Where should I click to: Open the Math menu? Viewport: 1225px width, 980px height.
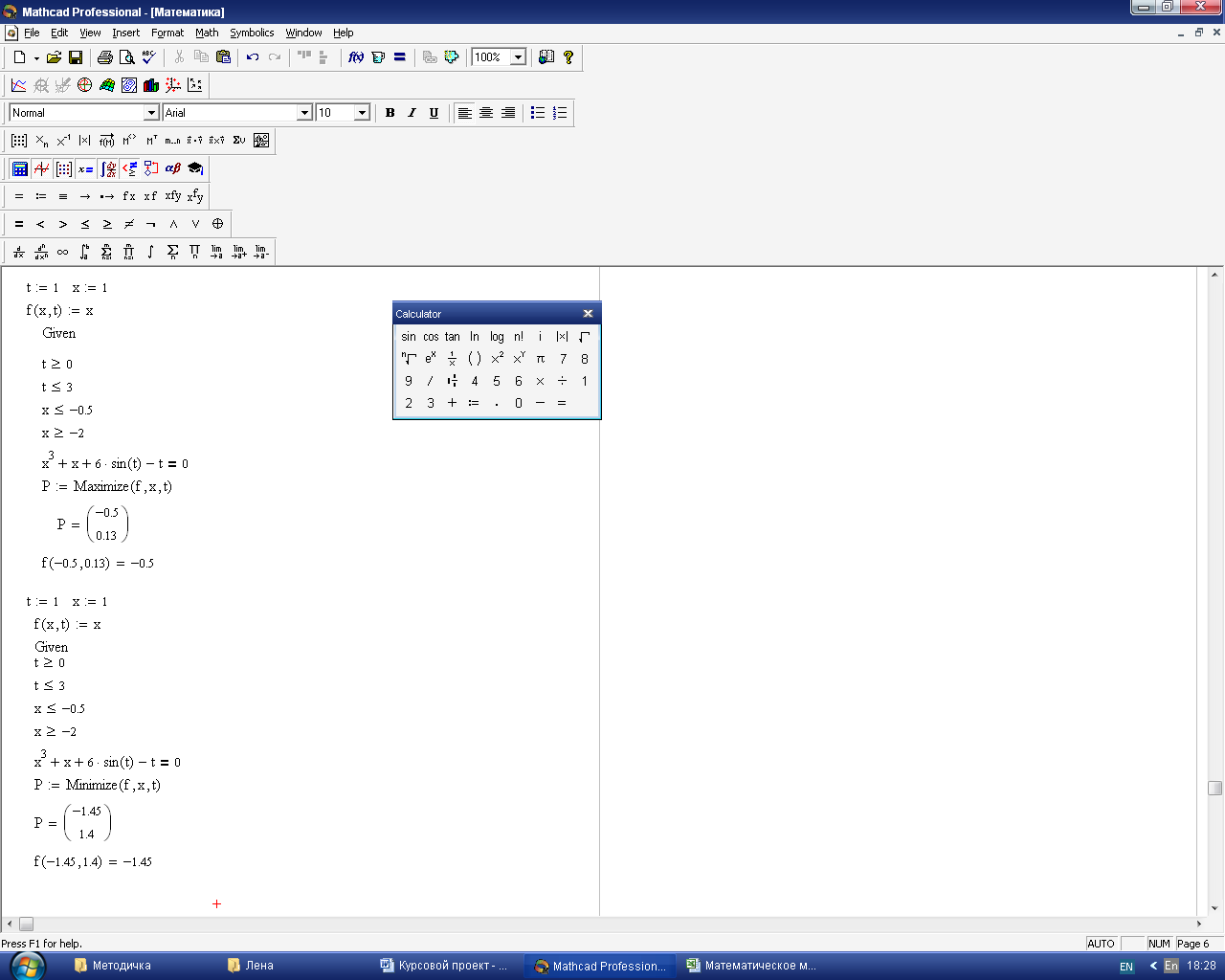pos(207,33)
